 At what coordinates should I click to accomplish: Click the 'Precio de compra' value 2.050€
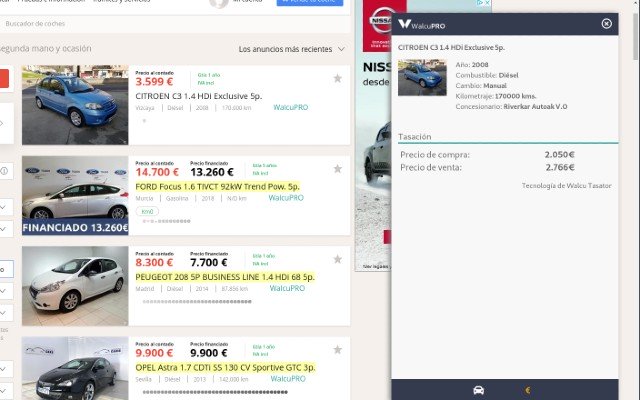560,155
